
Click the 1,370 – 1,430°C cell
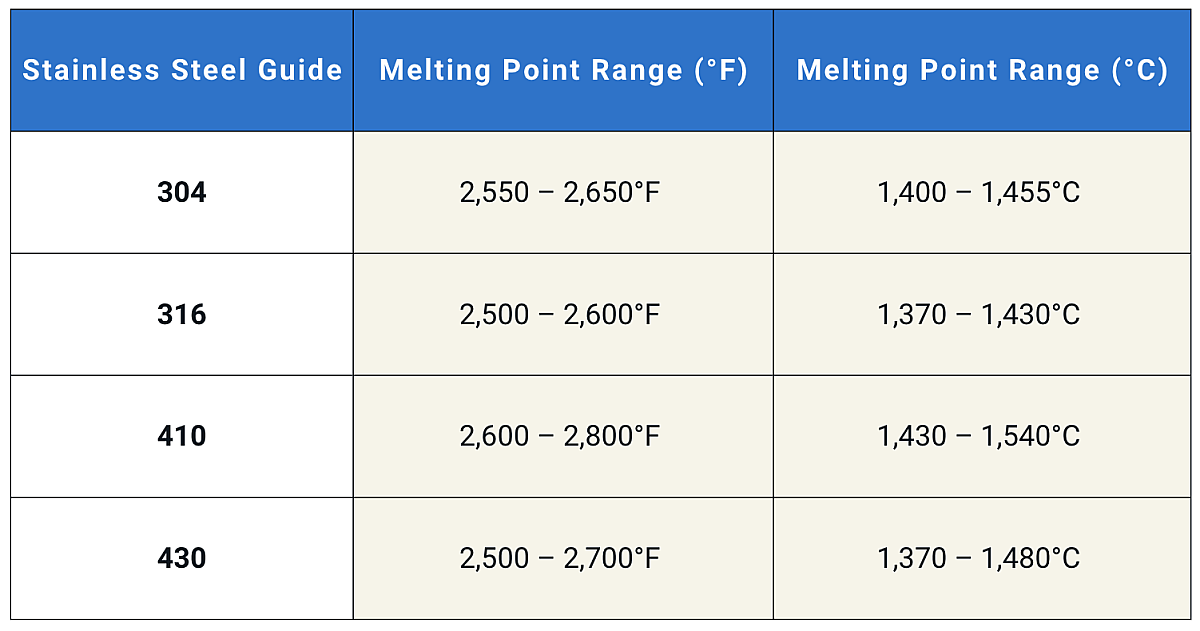point(979,315)
